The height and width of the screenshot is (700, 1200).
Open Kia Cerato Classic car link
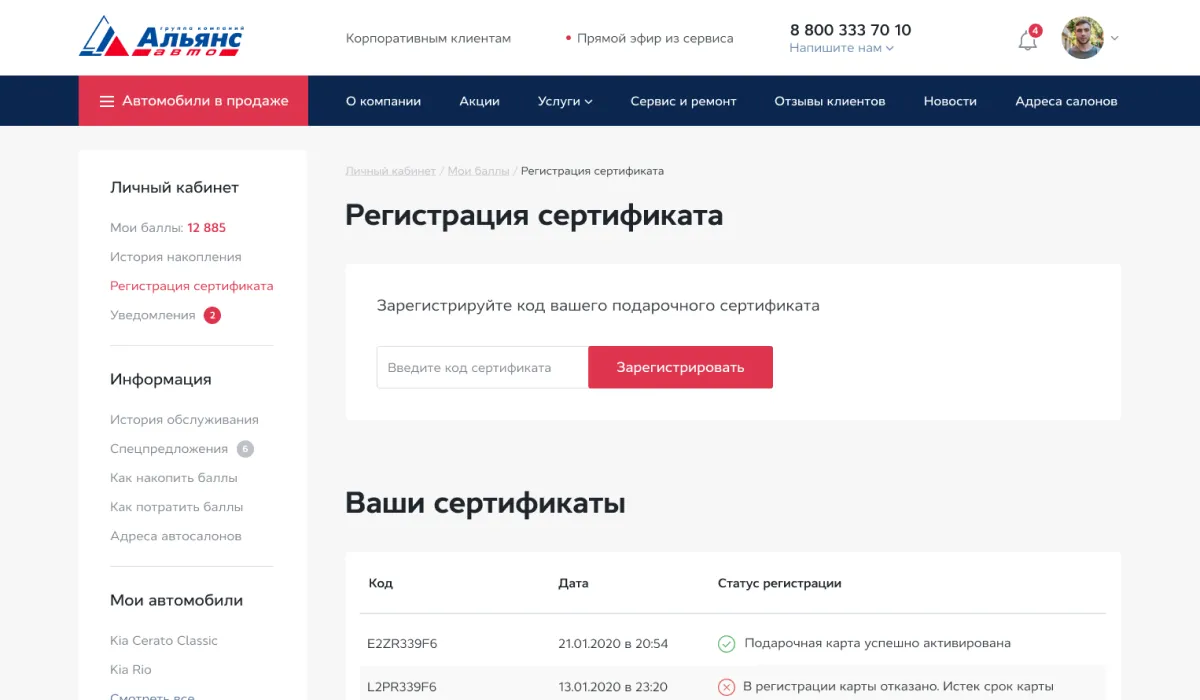164,641
